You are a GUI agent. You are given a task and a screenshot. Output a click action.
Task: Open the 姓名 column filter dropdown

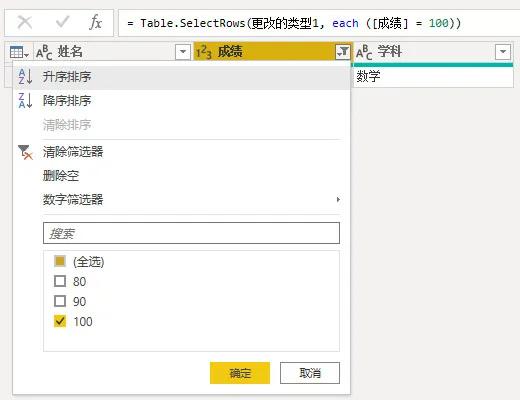183,52
